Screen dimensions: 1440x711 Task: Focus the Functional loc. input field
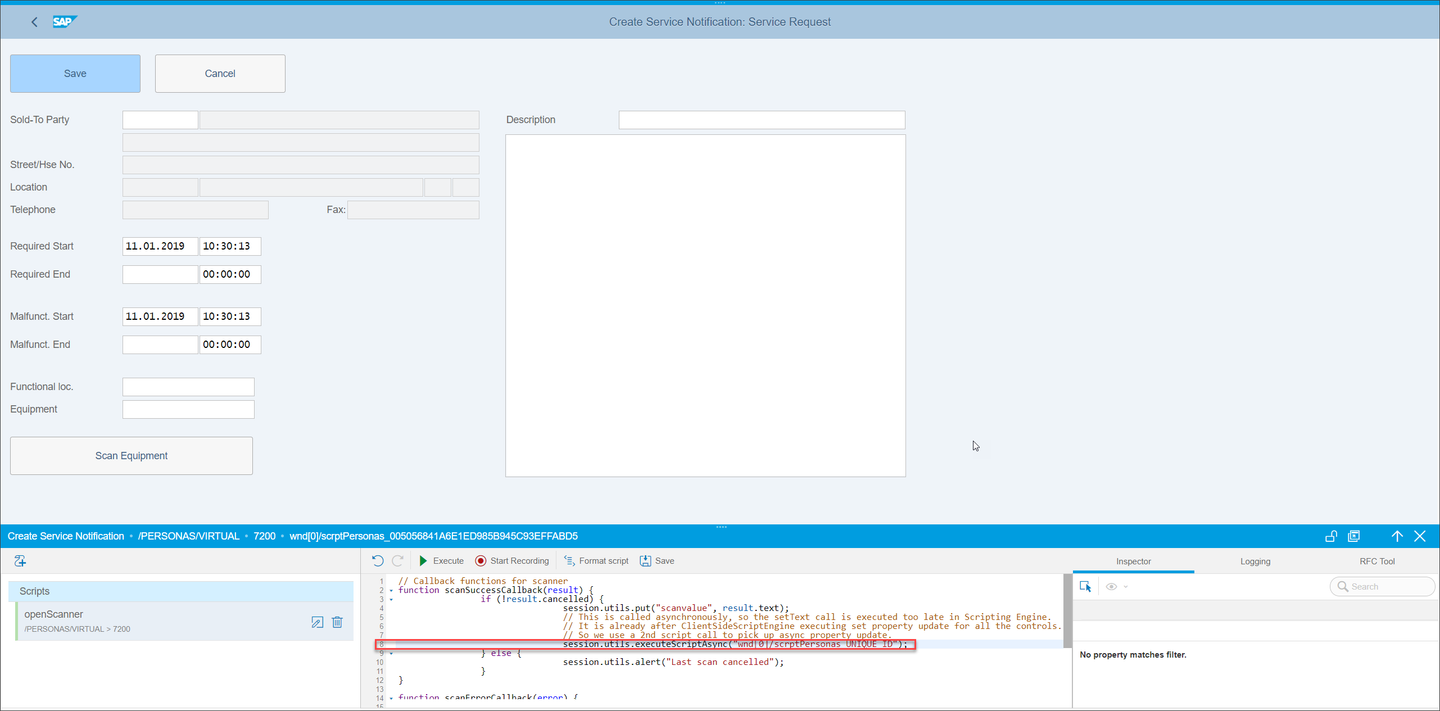click(x=188, y=387)
